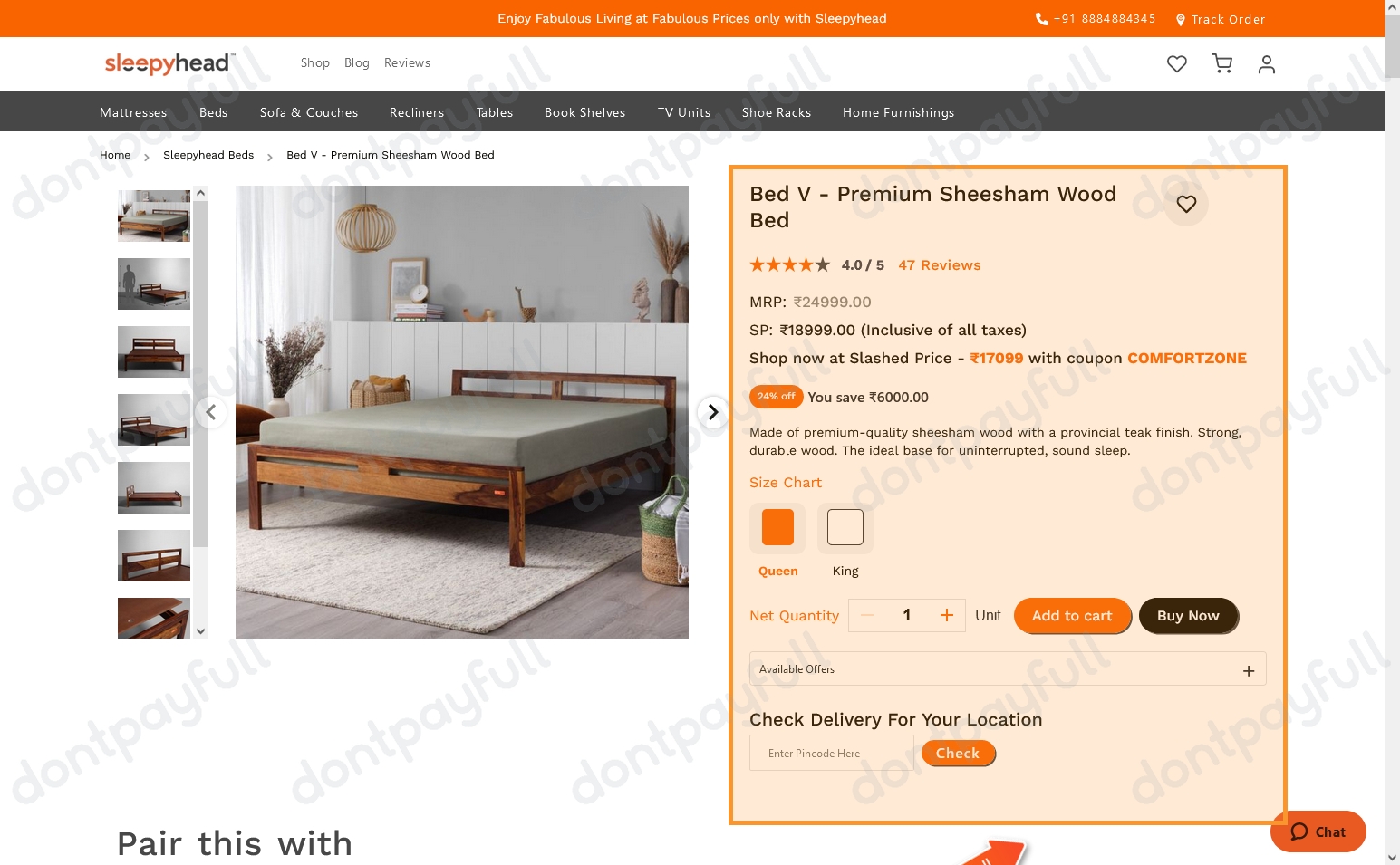Viewport: 1400px width, 865px height.
Task: Open the user account icon
Action: 1267,63
